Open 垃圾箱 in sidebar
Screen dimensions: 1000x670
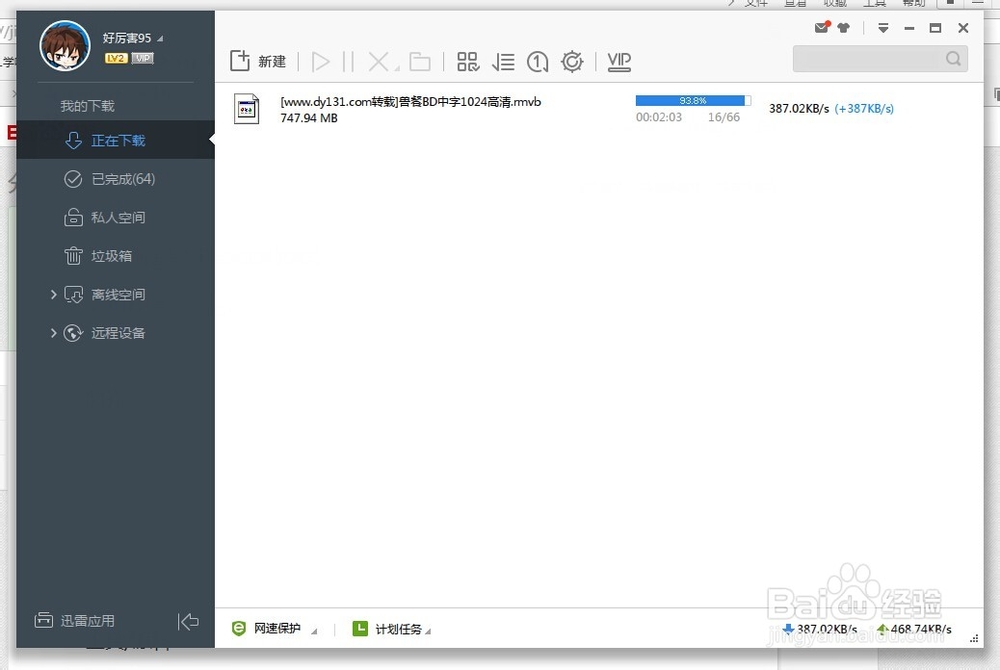pos(115,256)
